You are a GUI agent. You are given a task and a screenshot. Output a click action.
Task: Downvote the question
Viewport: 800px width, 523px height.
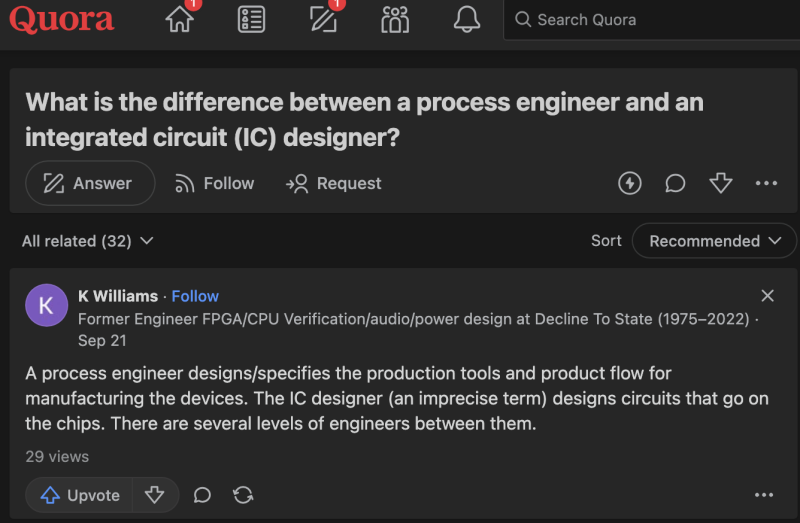coord(721,183)
